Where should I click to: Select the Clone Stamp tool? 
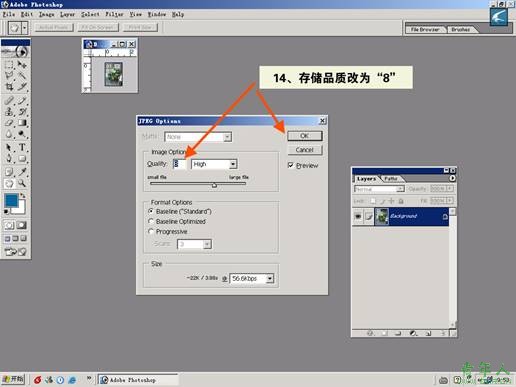coord(9,111)
